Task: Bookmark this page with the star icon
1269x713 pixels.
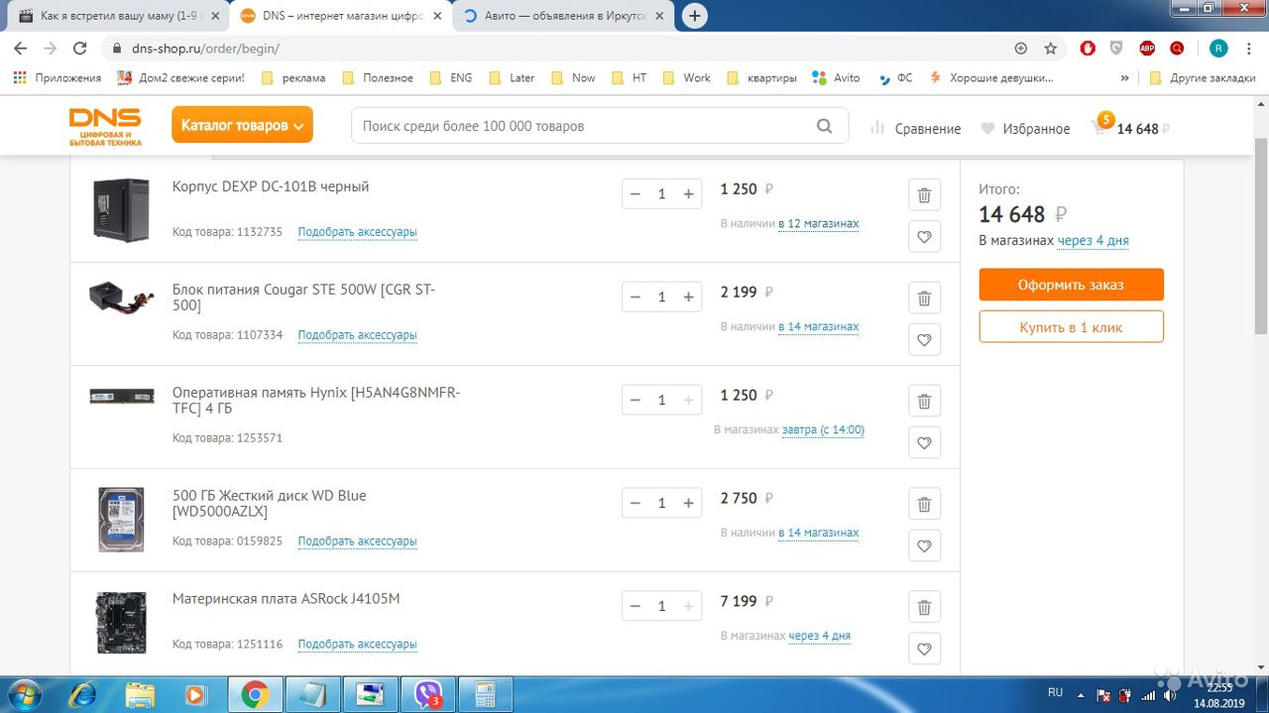Action: [1050, 48]
